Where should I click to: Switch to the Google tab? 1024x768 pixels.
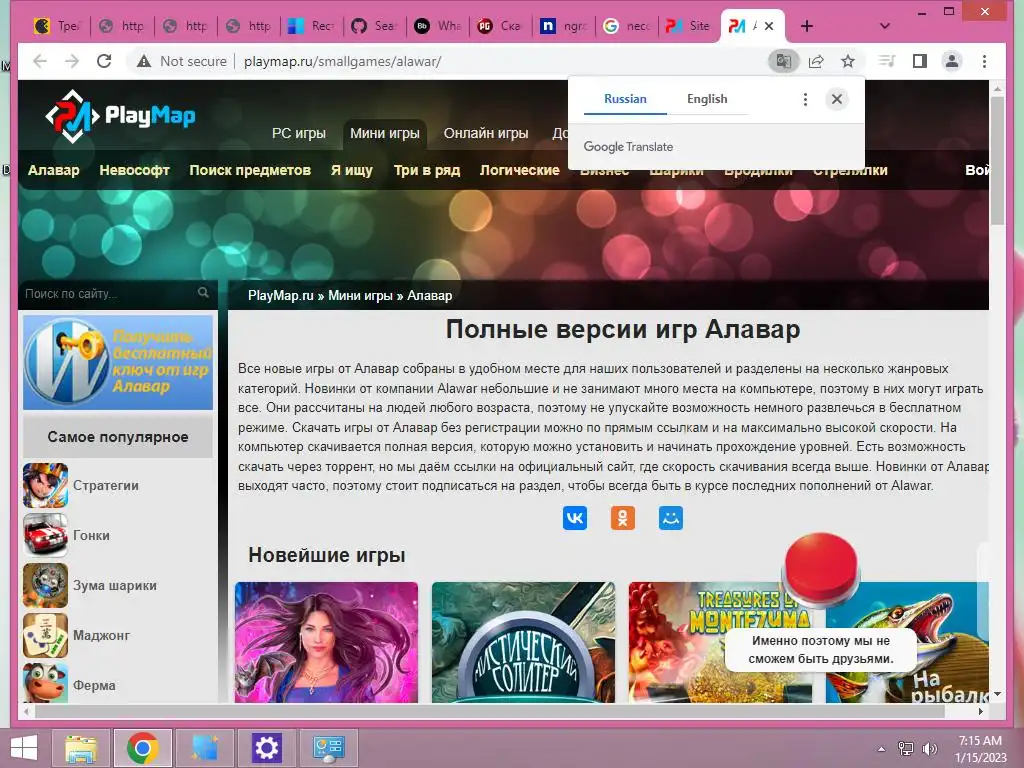[627, 26]
